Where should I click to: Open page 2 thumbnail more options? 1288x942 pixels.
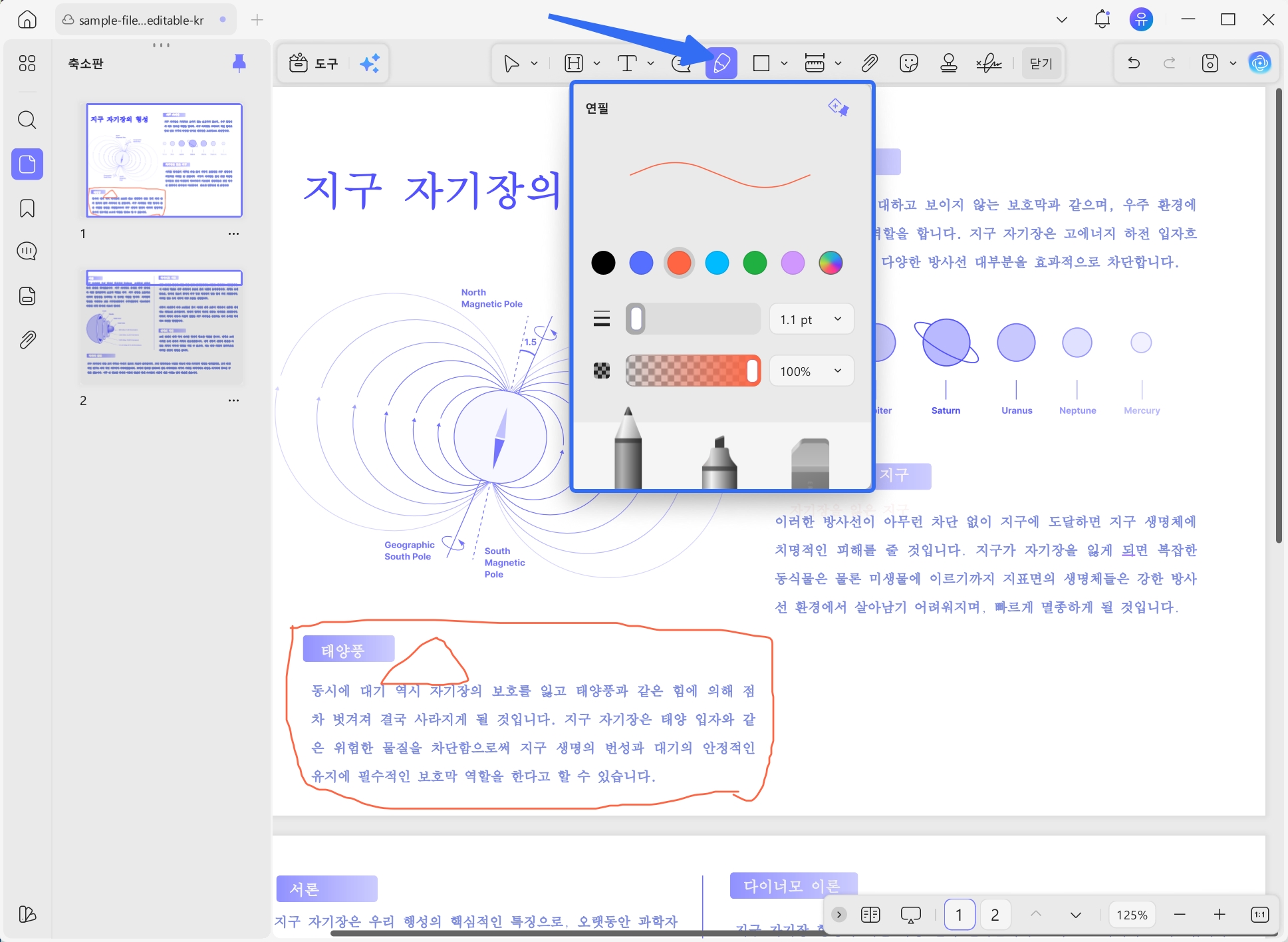click(x=233, y=400)
